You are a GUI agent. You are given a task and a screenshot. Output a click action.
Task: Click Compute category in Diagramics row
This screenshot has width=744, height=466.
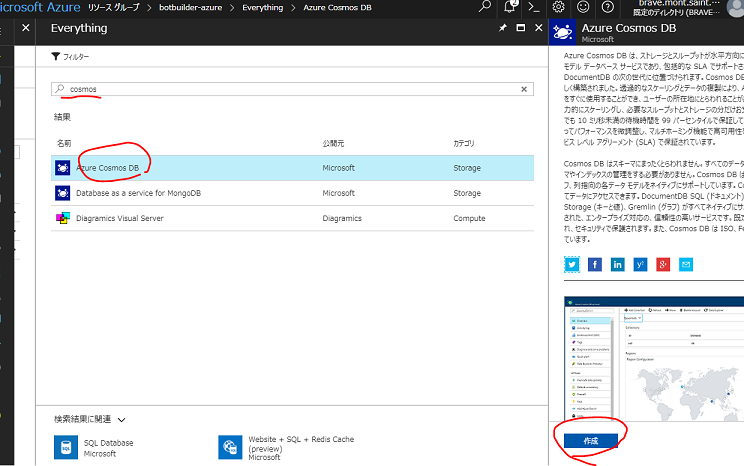click(469, 218)
